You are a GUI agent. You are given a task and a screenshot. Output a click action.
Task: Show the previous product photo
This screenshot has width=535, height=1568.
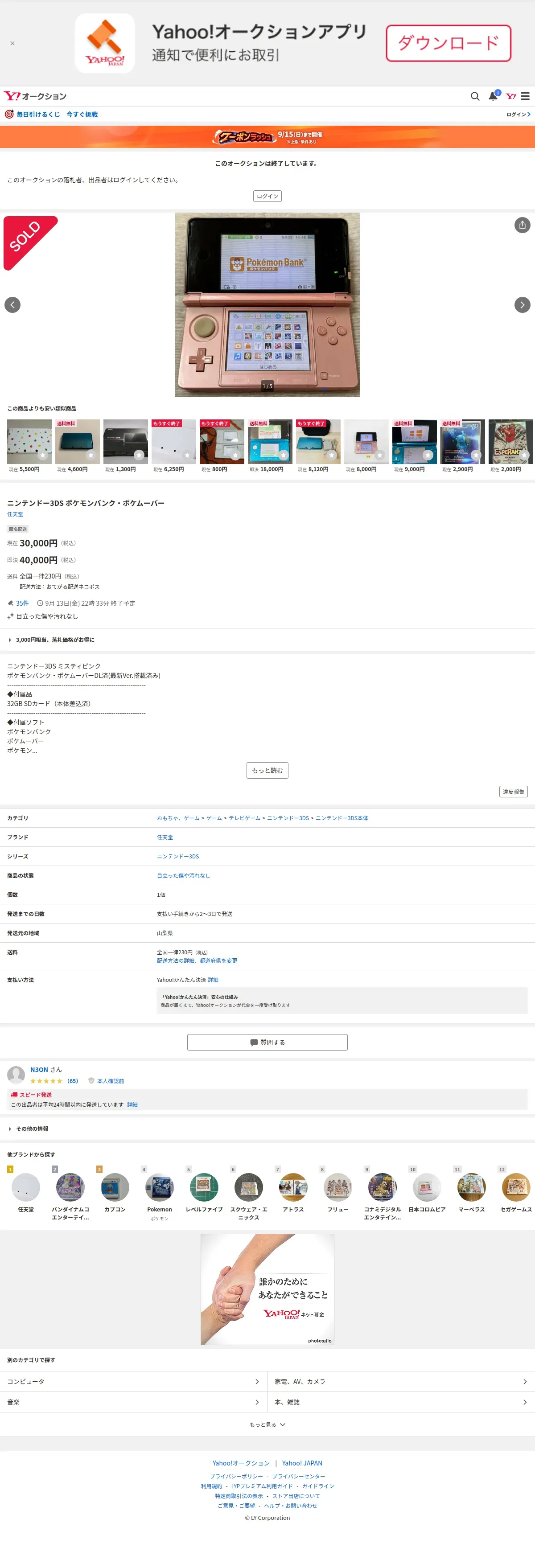(x=13, y=305)
